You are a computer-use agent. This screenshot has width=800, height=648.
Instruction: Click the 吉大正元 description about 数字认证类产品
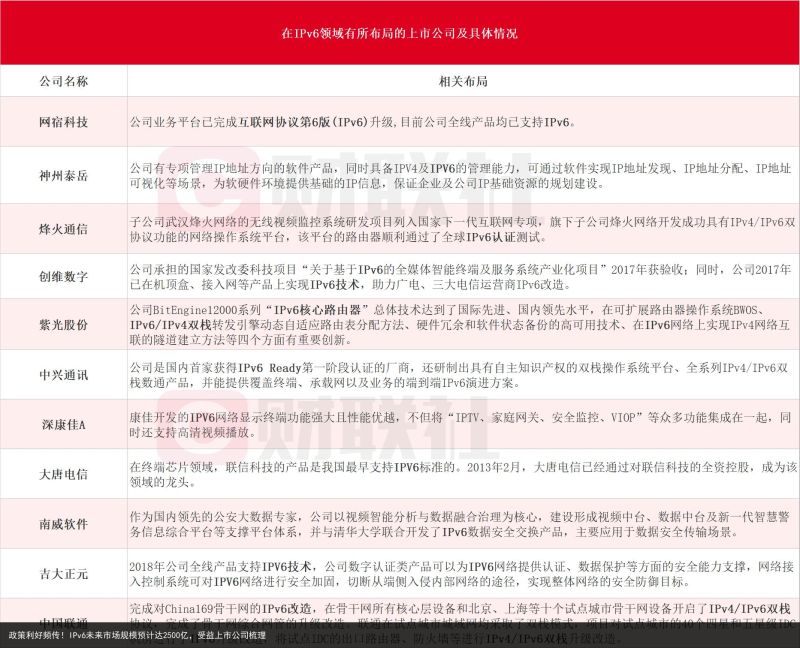tap(462, 574)
